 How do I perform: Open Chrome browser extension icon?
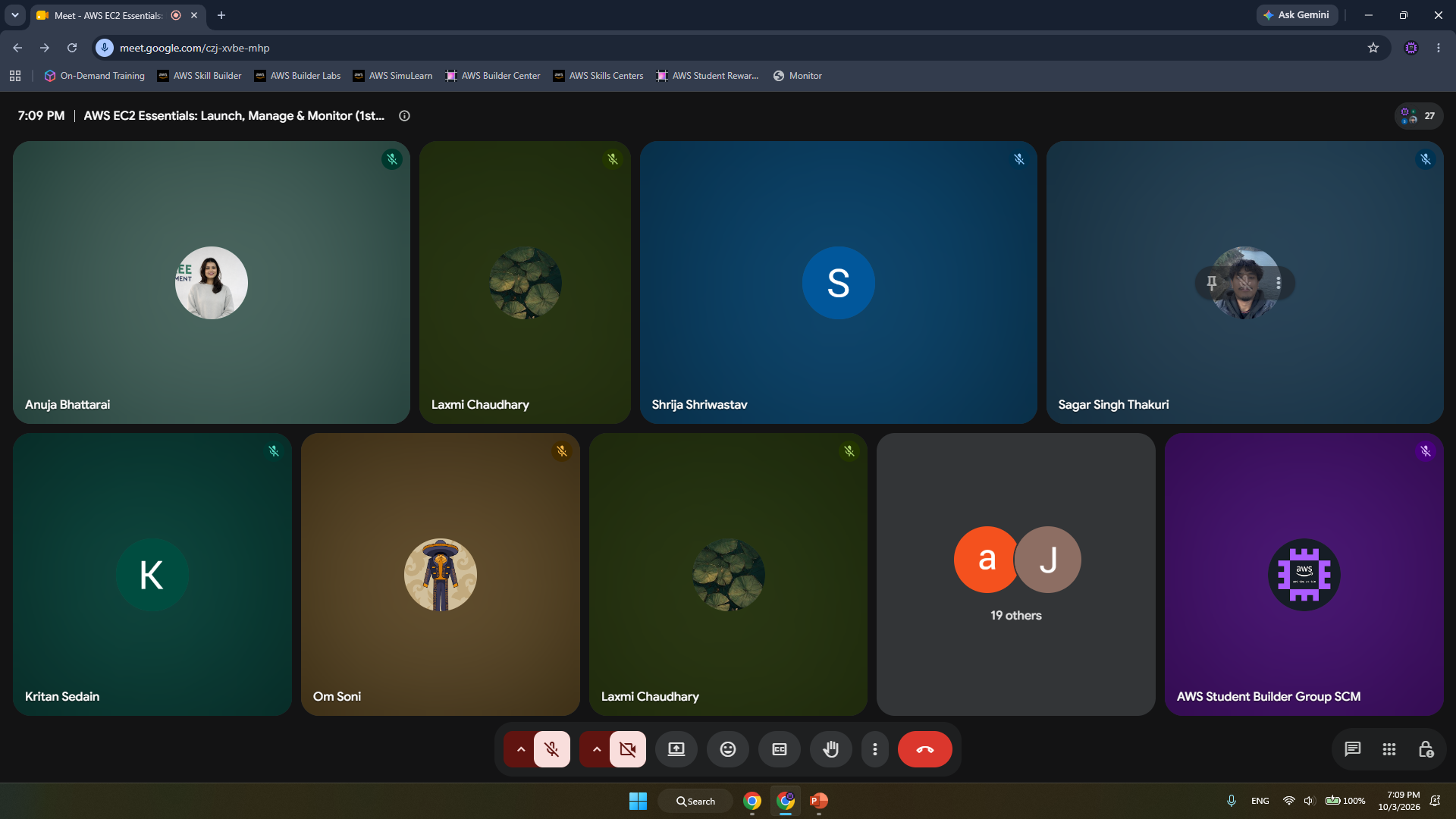(1411, 48)
